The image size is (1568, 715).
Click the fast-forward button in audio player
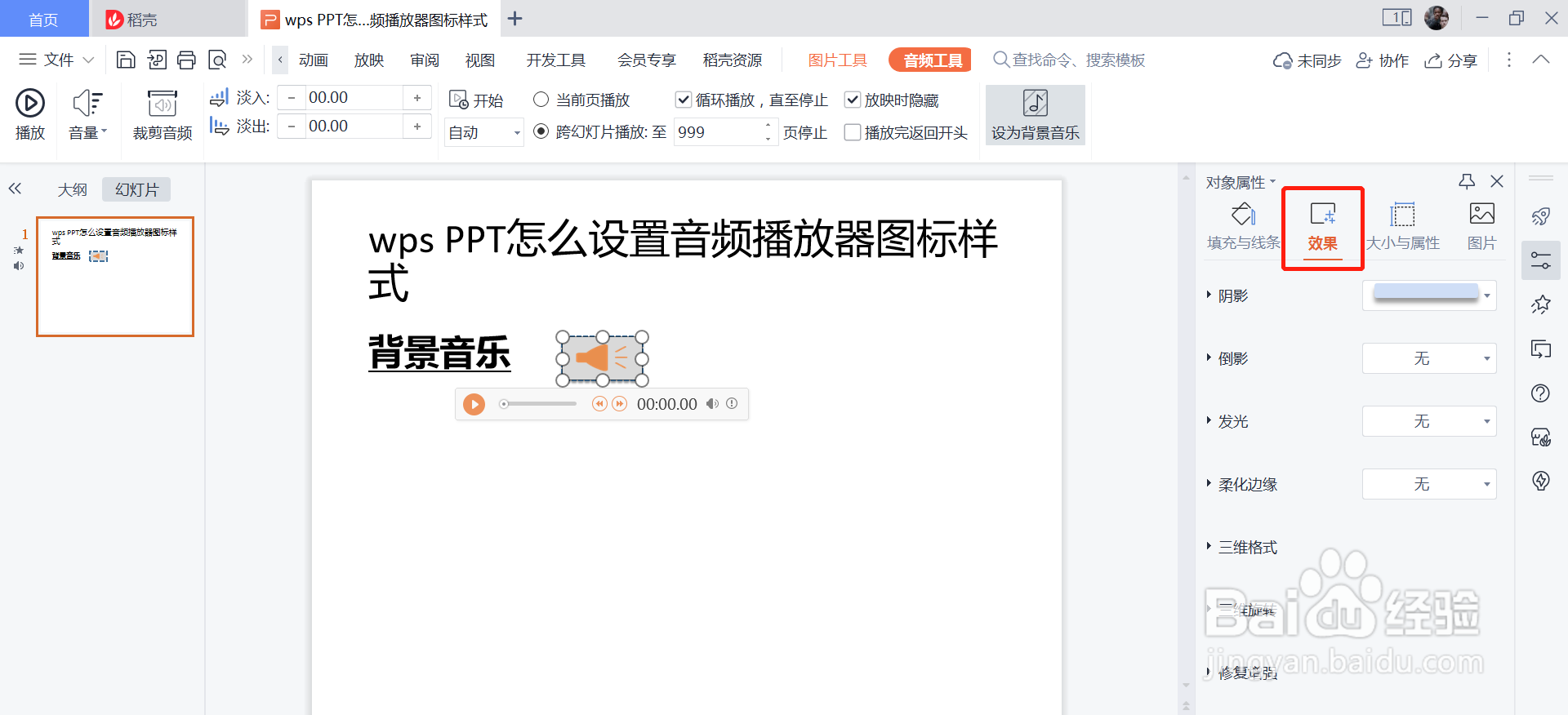tap(620, 404)
